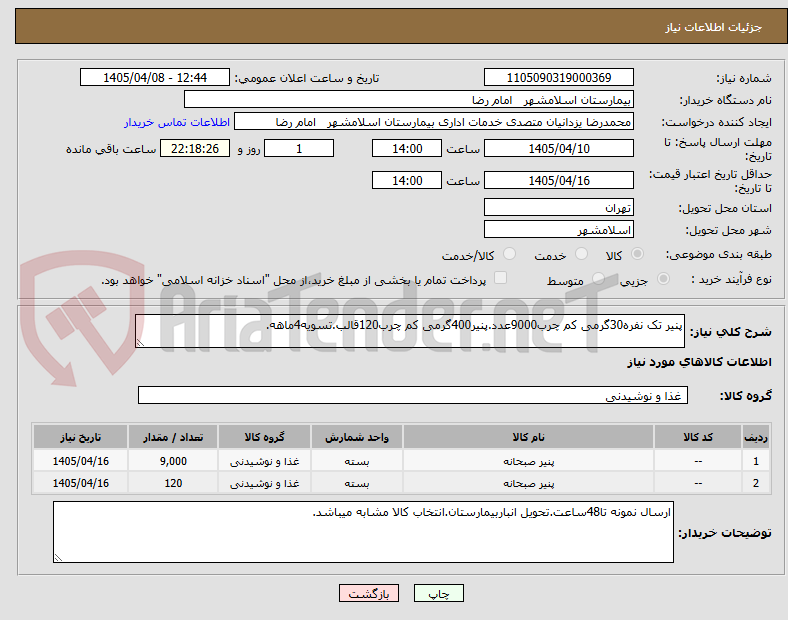This screenshot has height=620, width=788.
Task: Click the need number field 1105090319000369
Action: coord(558,77)
